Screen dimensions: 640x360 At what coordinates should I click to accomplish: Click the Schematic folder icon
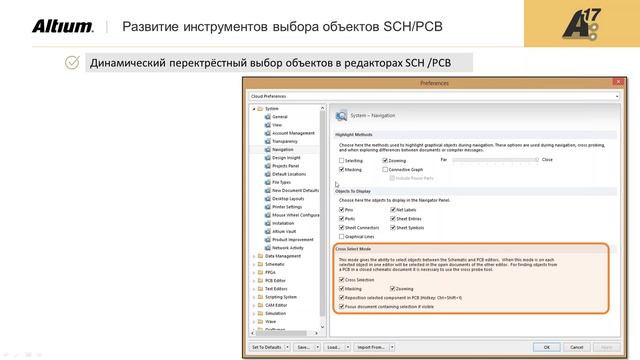260,264
